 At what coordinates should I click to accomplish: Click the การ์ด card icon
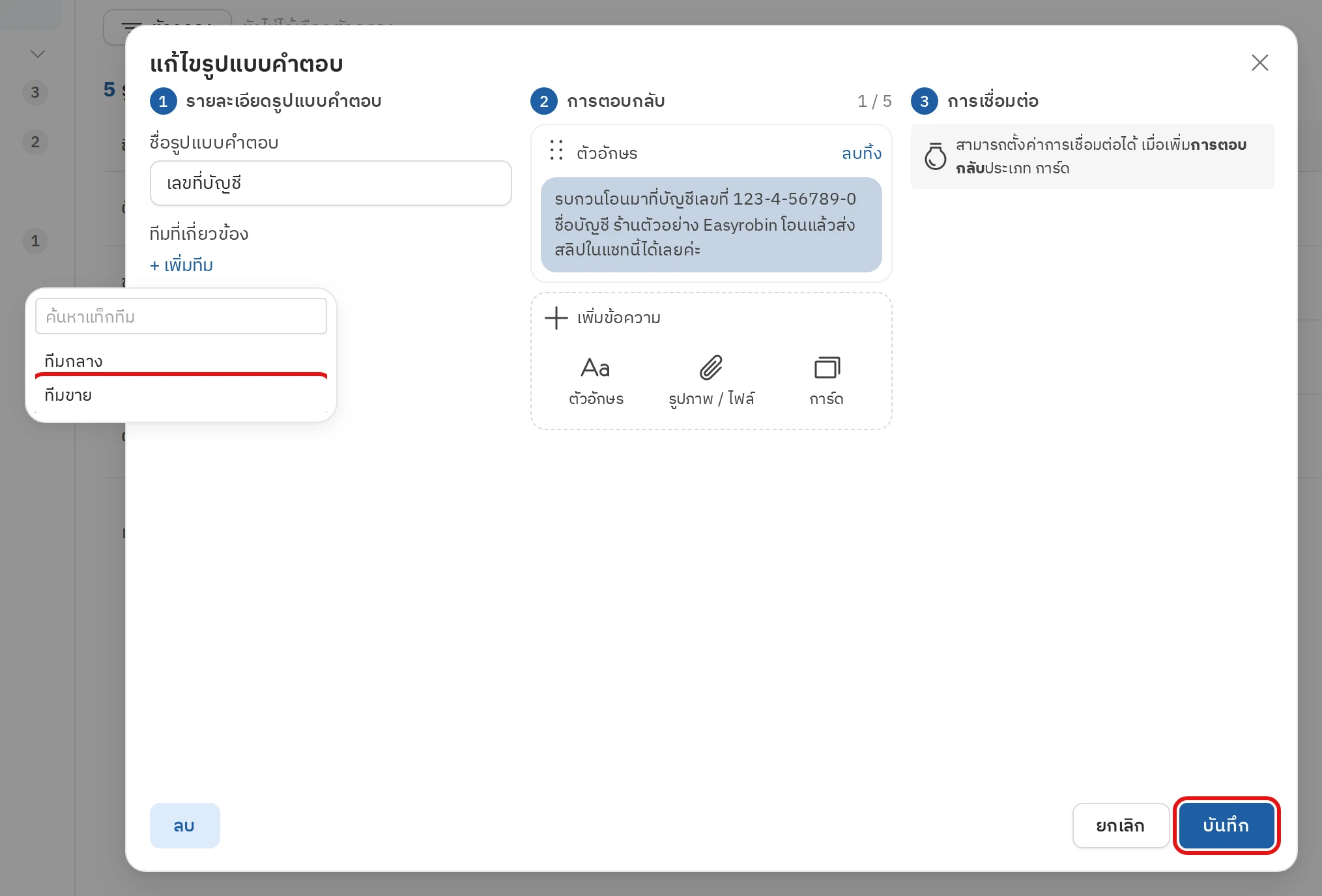[x=827, y=368]
